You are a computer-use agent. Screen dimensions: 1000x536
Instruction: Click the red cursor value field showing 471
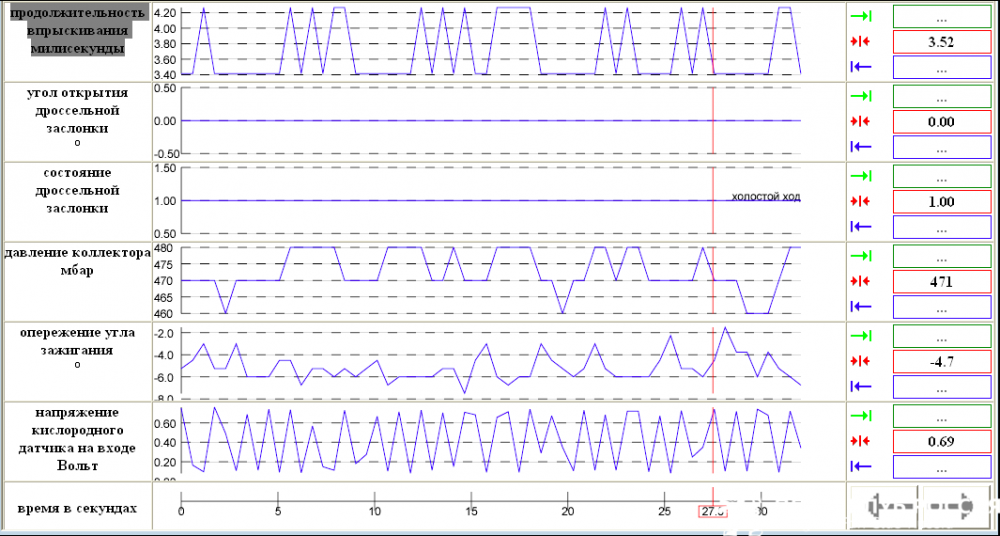click(x=941, y=281)
